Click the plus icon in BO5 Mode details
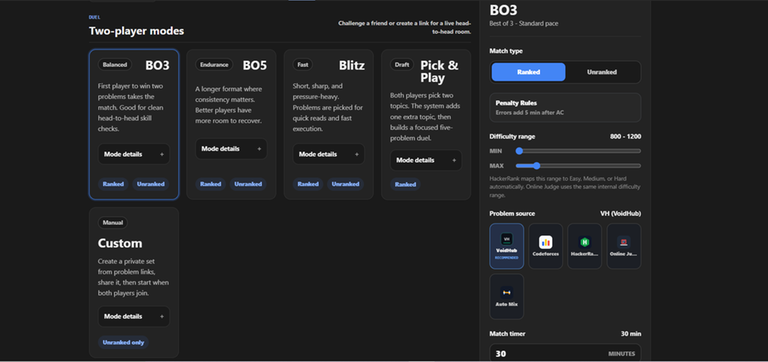The height and width of the screenshot is (362, 768). pyautogui.click(x=259, y=149)
